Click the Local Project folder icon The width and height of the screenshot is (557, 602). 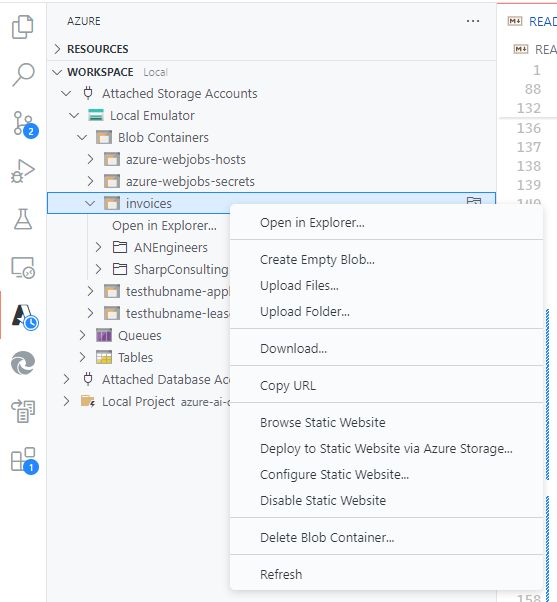[x=88, y=401]
